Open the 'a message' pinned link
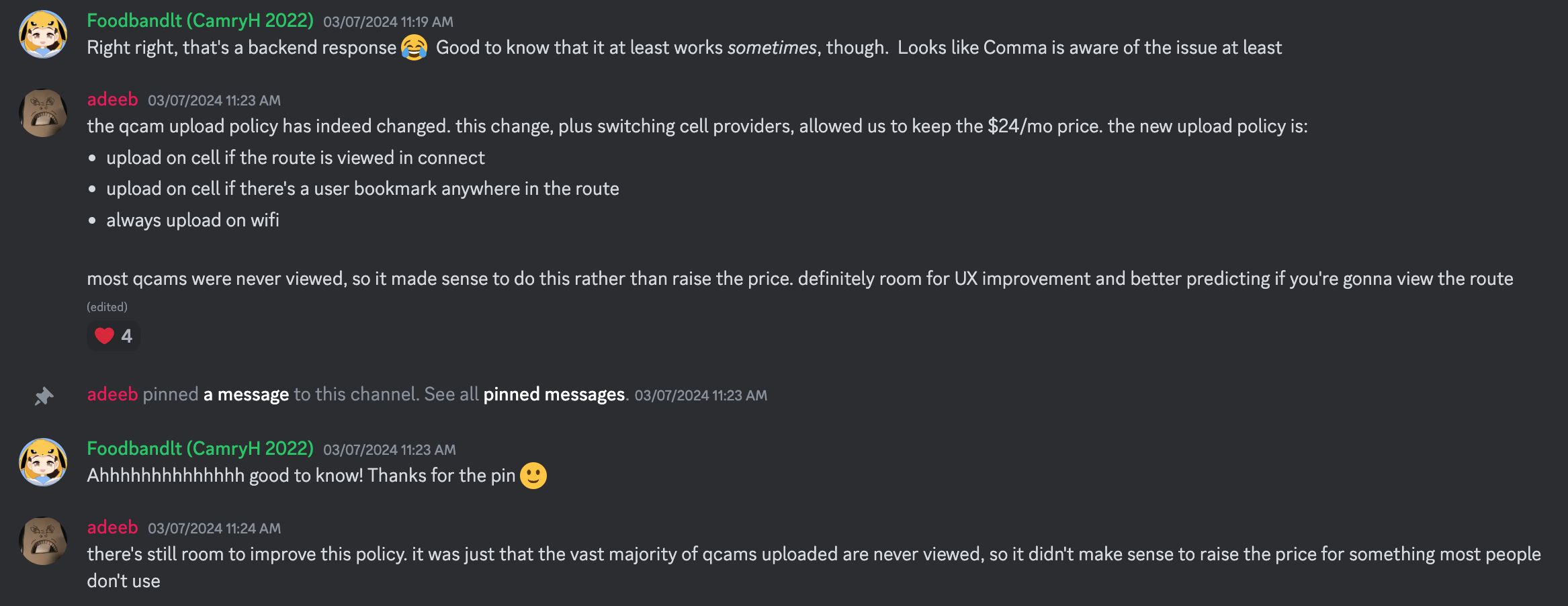 tap(246, 394)
